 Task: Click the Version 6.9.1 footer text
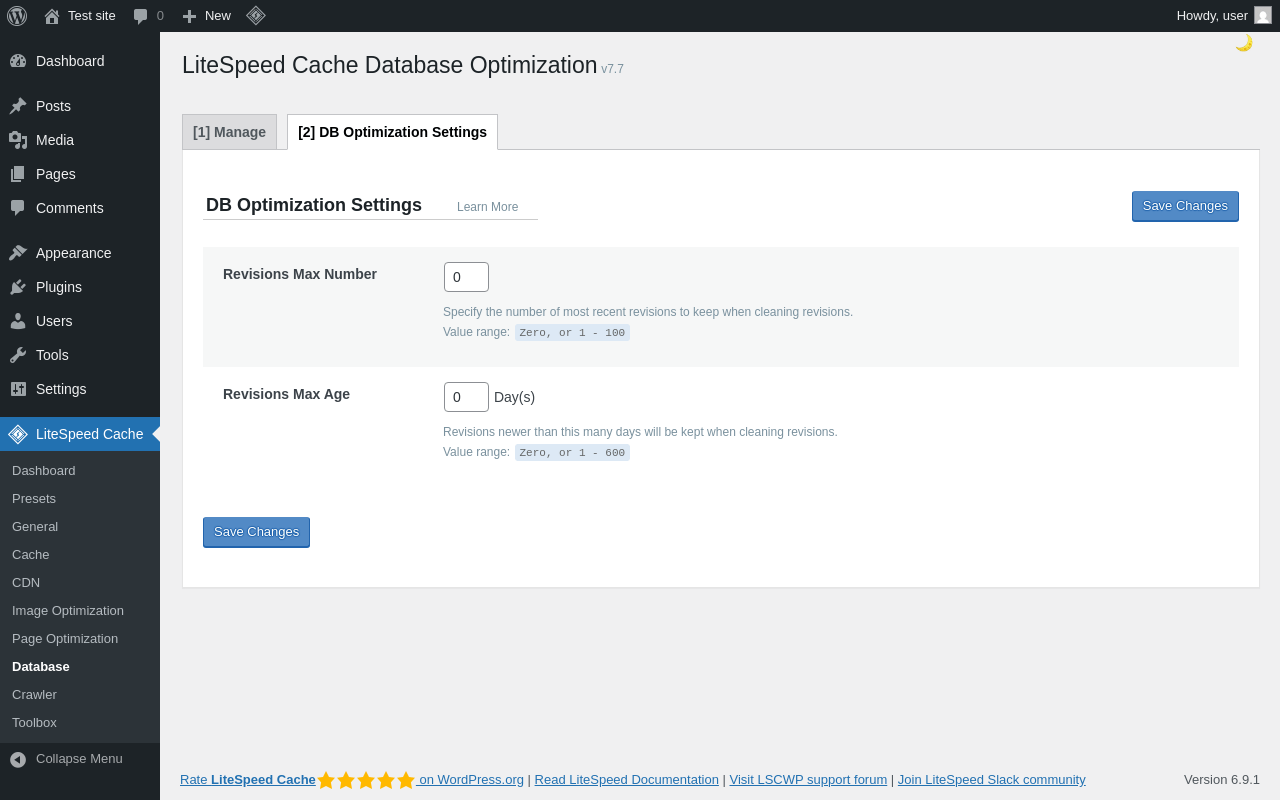pos(1222,779)
